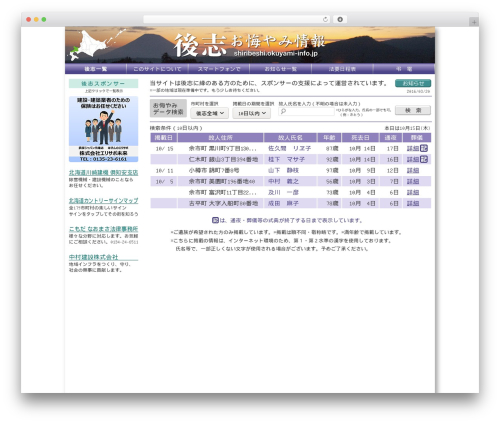Click the 10/11 posting date cell
This screenshot has height=423, width=500.
coord(164,171)
